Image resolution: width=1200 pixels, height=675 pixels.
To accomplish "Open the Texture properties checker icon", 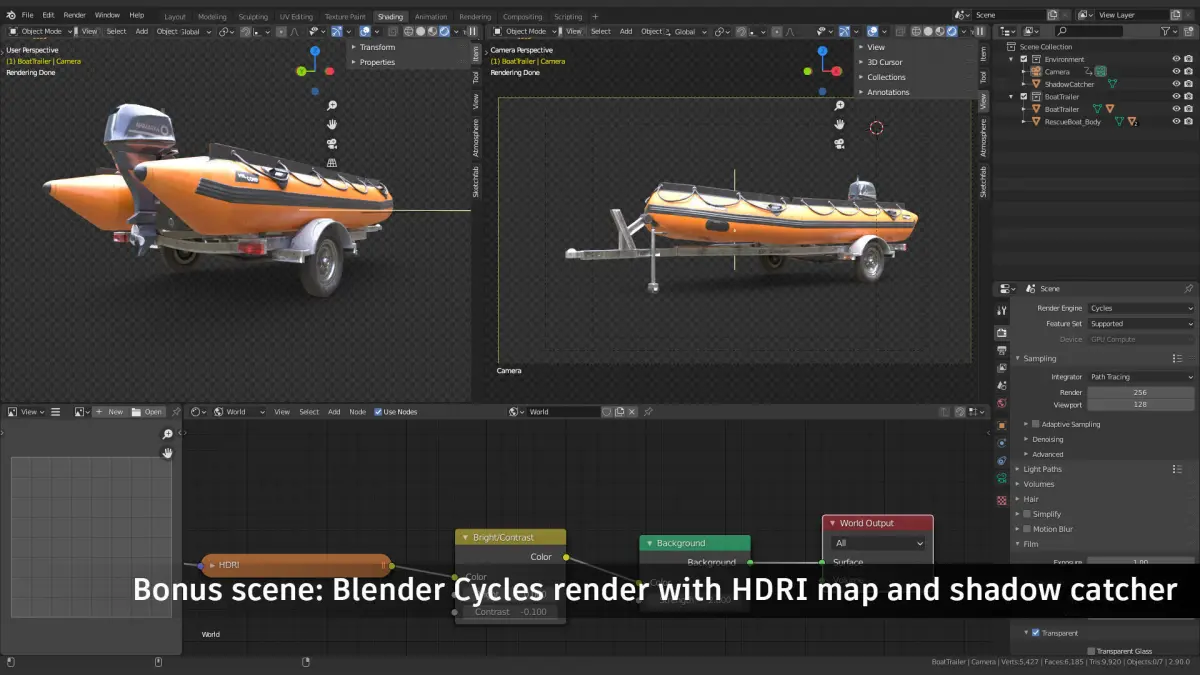I will coord(1001,500).
